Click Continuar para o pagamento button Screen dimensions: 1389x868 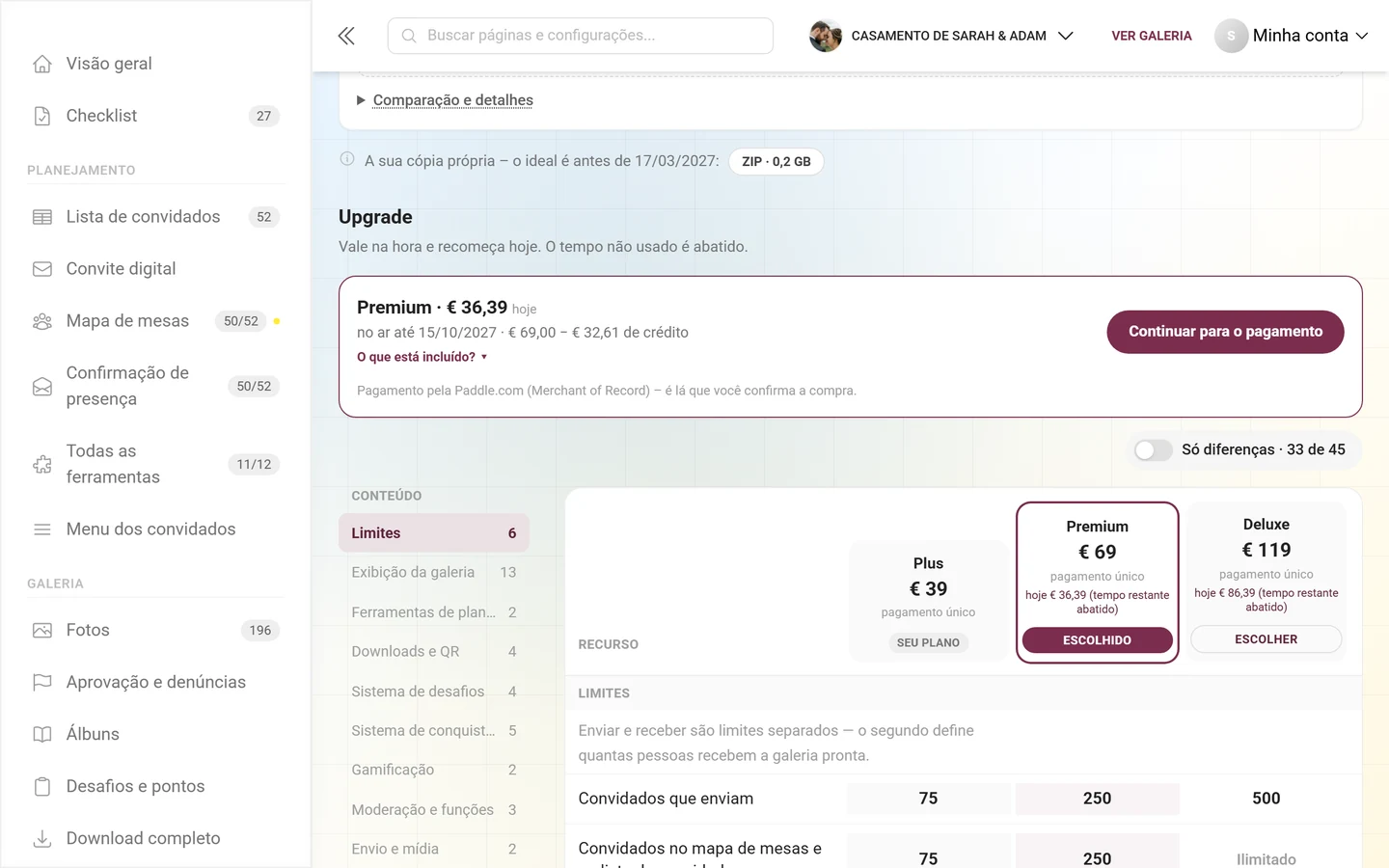tap(1225, 332)
